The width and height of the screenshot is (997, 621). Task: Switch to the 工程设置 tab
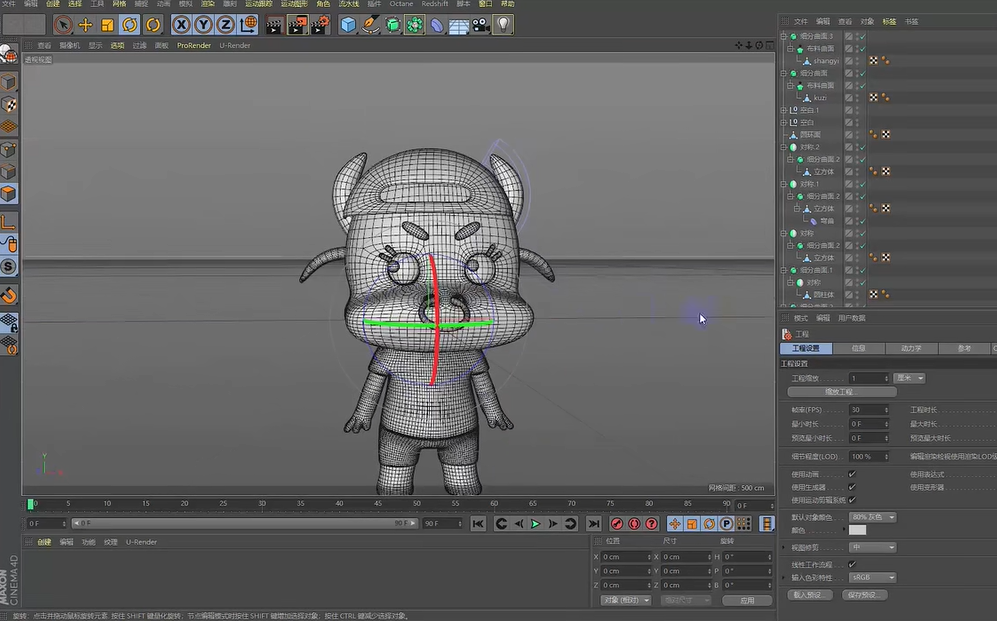click(x=806, y=348)
